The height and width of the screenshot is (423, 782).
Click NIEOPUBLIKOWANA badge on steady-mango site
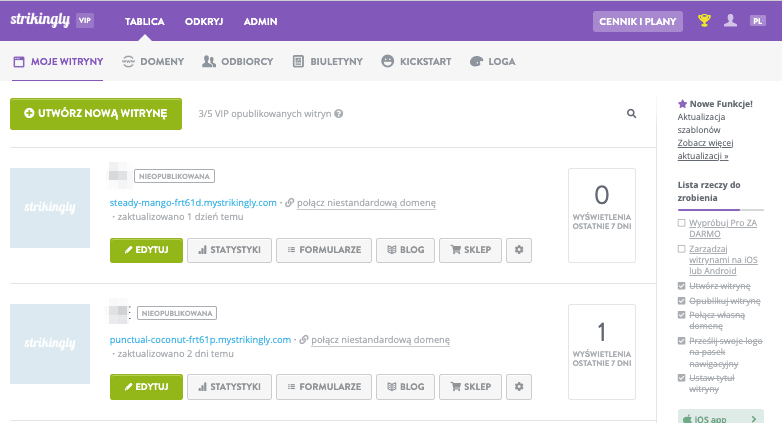point(175,176)
